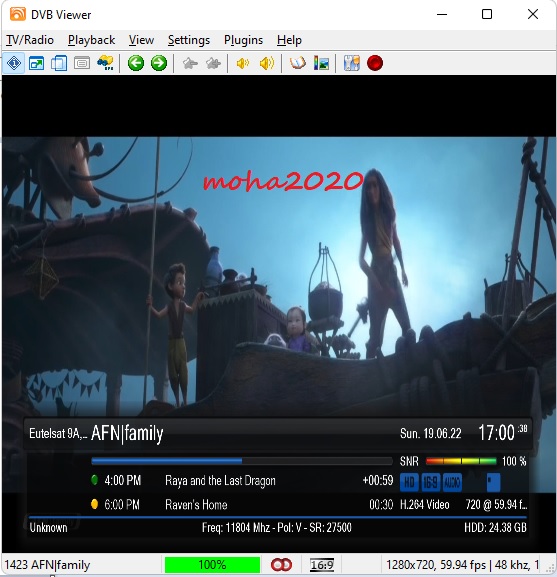Viewport: 557px width, 577px height.
Task: Go to next channel with green right arrow
Action: (x=159, y=63)
